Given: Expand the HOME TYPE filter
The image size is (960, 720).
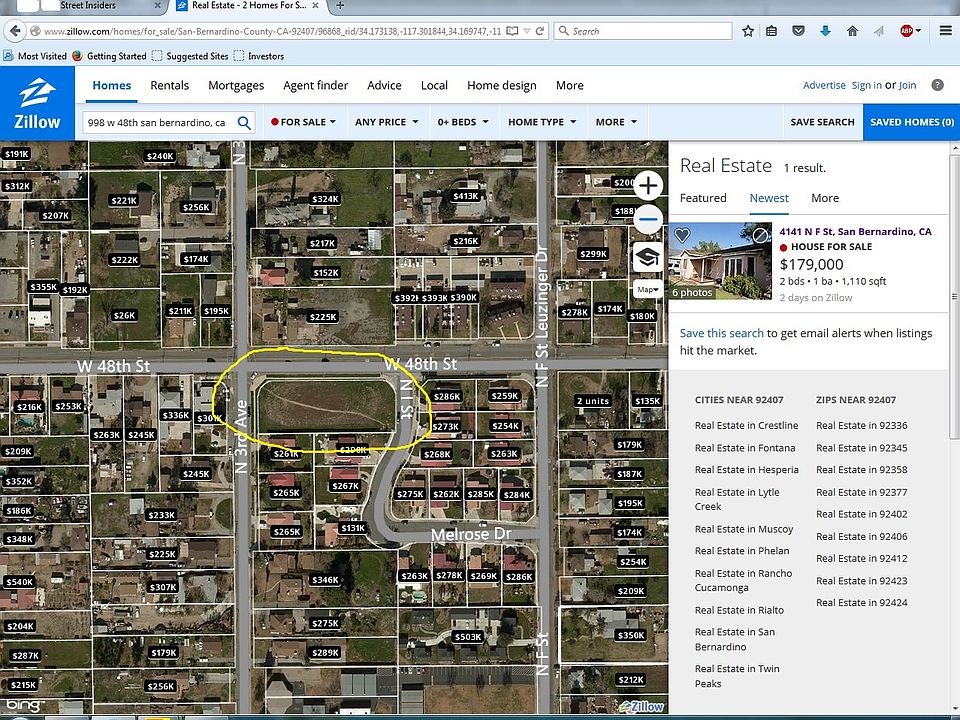Looking at the screenshot, I should (x=542, y=122).
